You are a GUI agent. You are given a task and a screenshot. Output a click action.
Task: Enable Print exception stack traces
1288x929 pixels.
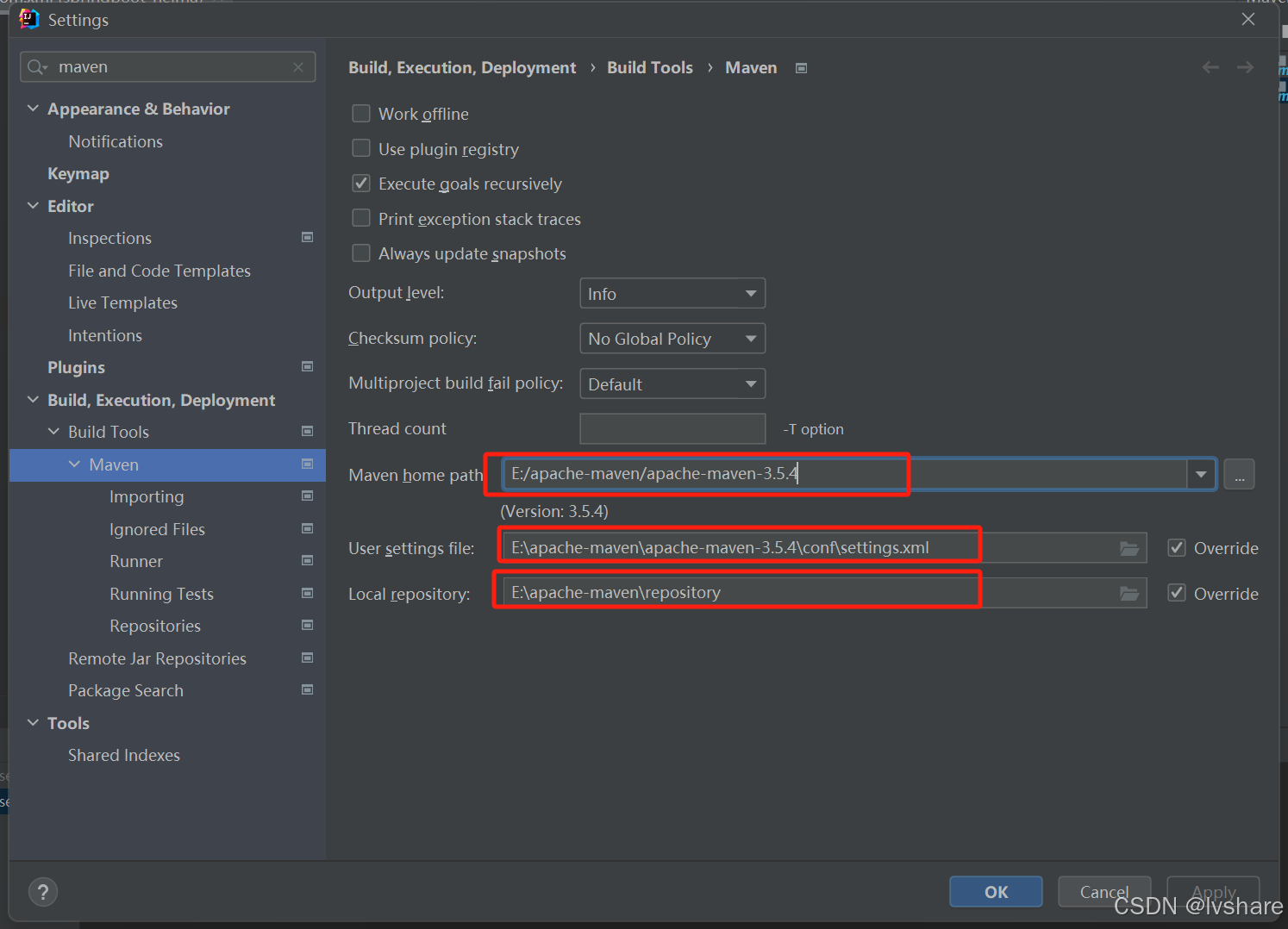[361, 218]
